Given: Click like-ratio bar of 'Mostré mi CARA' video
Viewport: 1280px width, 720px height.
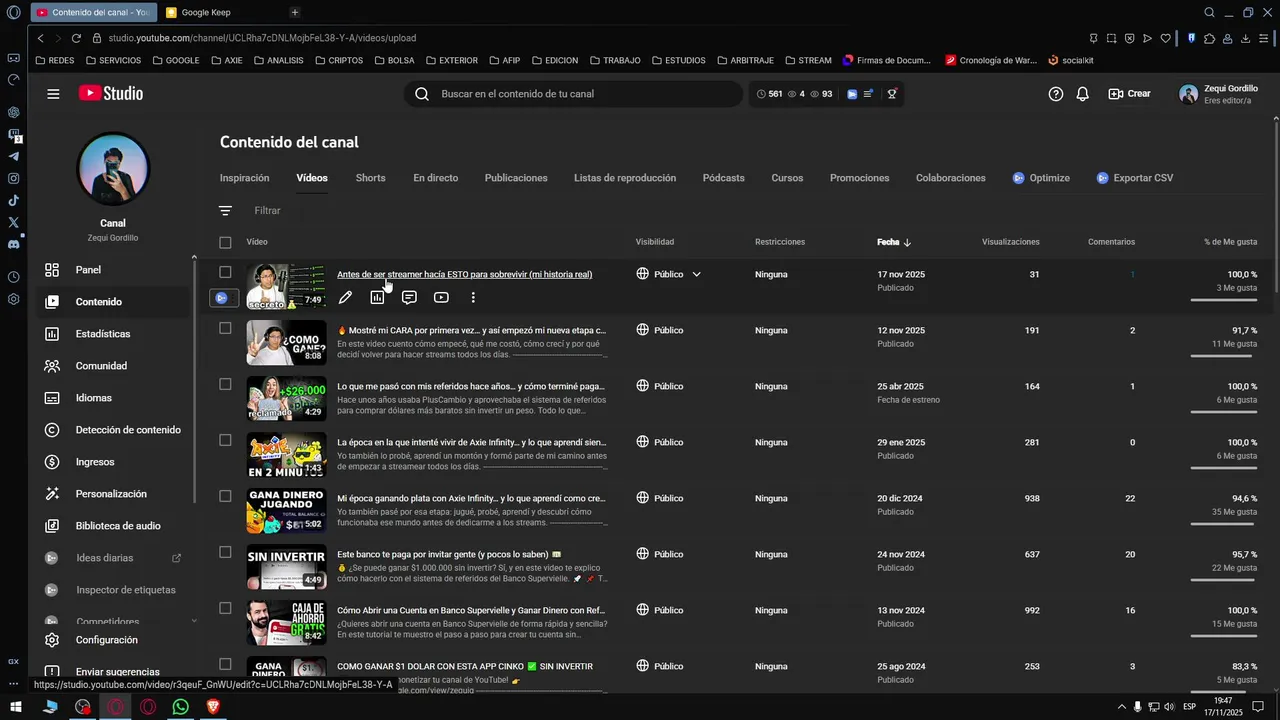Looking at the screenshot, I should coord(1224,355).
